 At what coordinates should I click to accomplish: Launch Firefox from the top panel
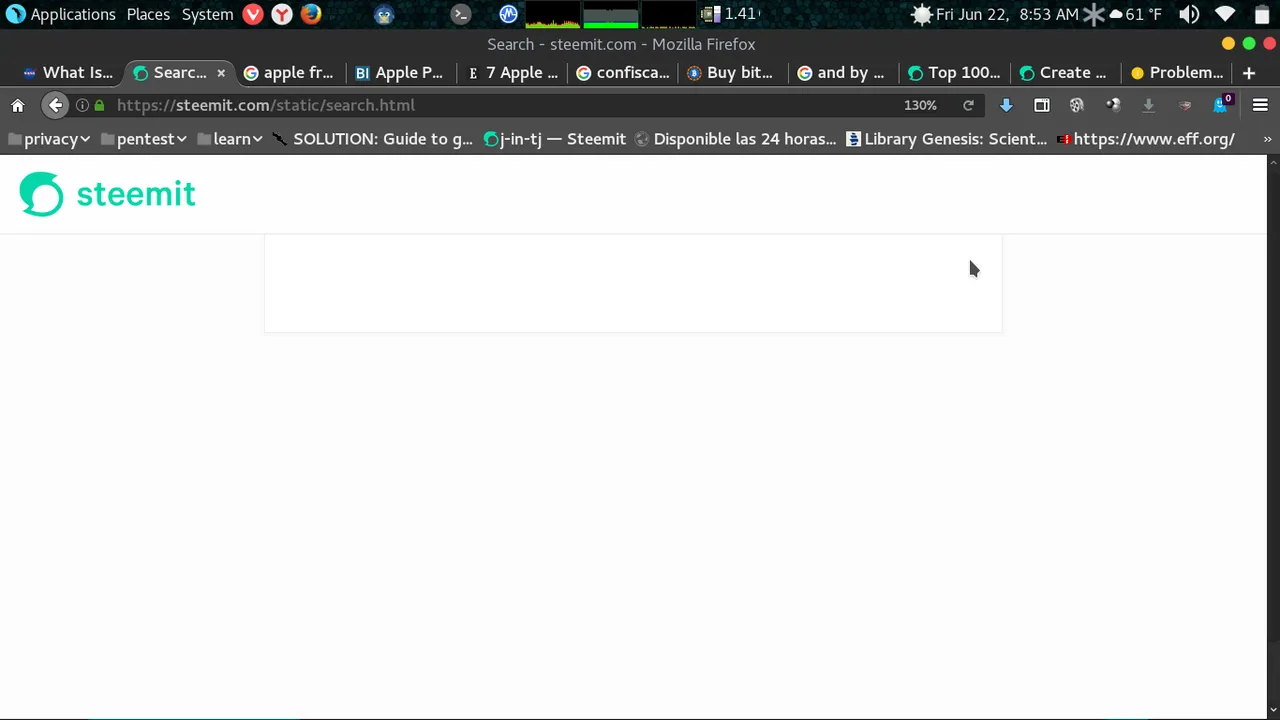tap(311, 14)
